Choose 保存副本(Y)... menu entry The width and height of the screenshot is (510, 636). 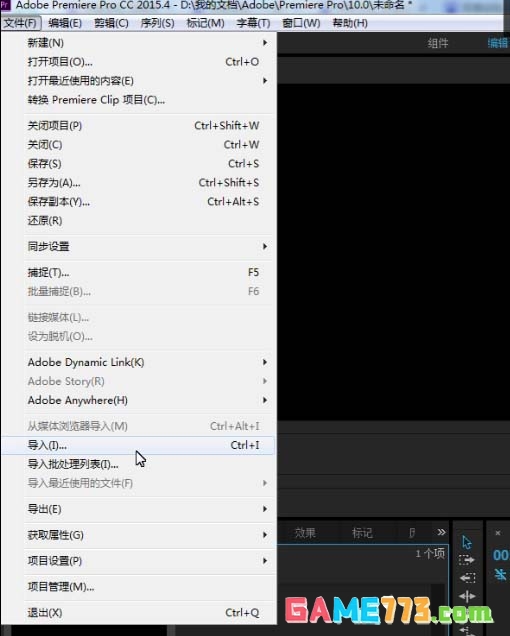pos(138,202)
